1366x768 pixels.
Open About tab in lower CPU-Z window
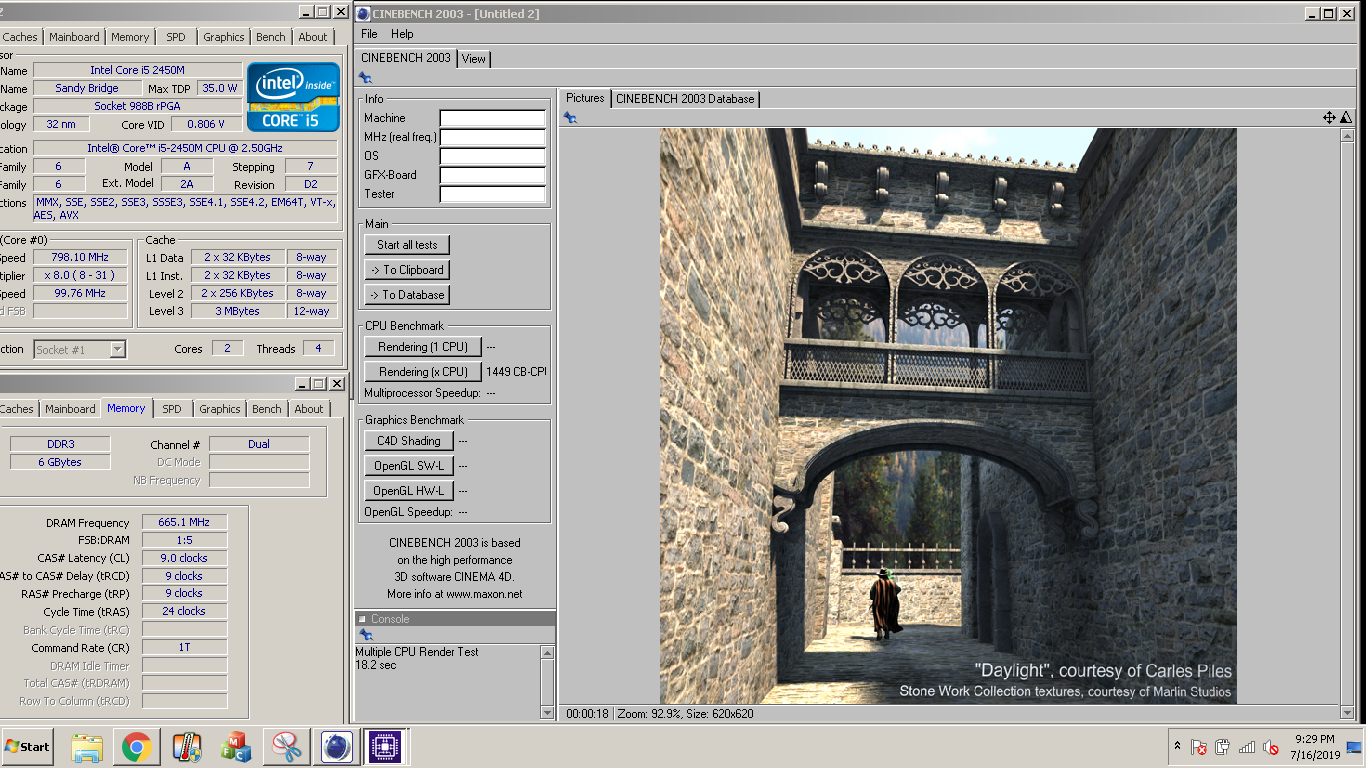309,409
